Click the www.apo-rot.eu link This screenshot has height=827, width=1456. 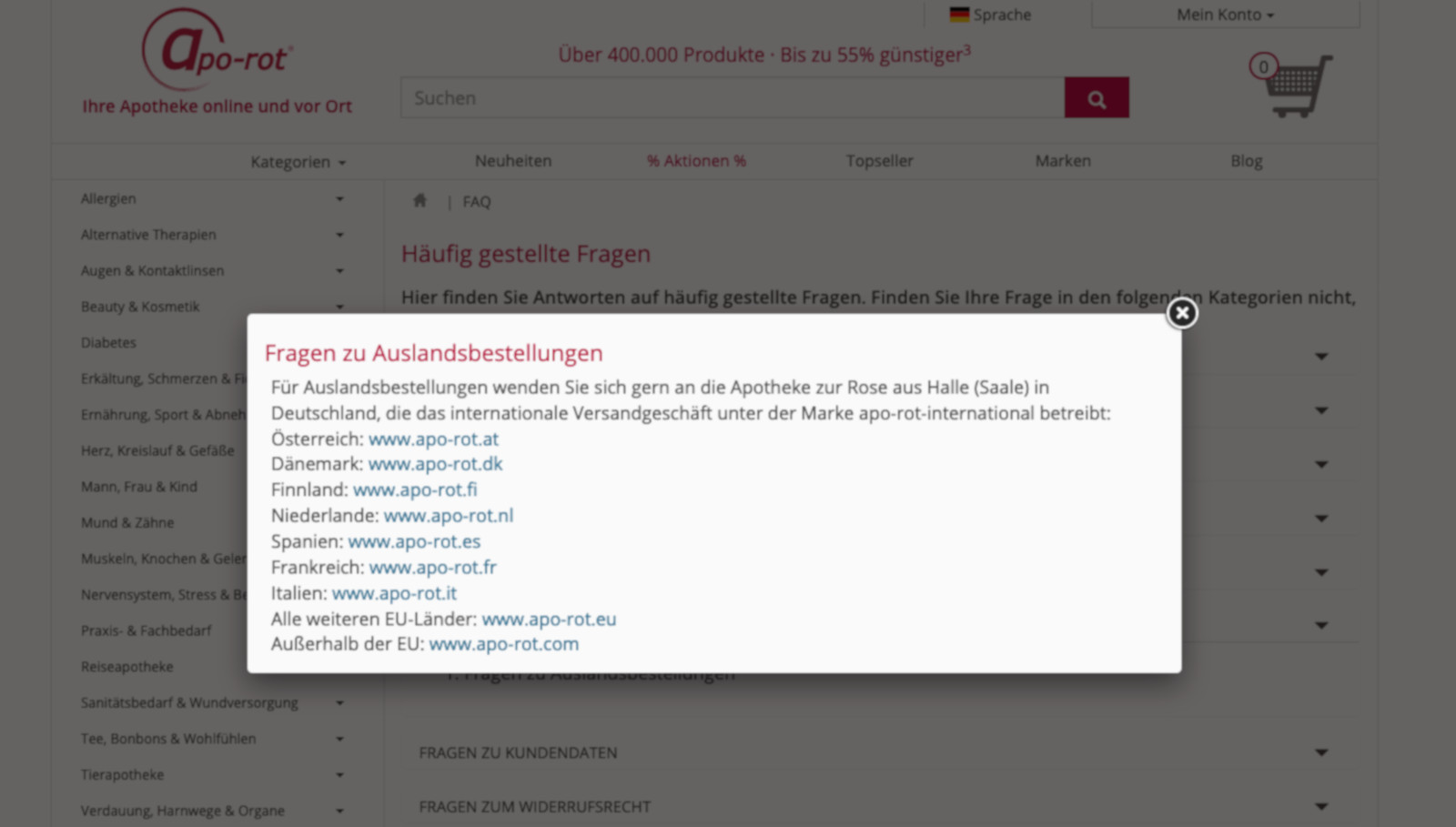[549, 619]
